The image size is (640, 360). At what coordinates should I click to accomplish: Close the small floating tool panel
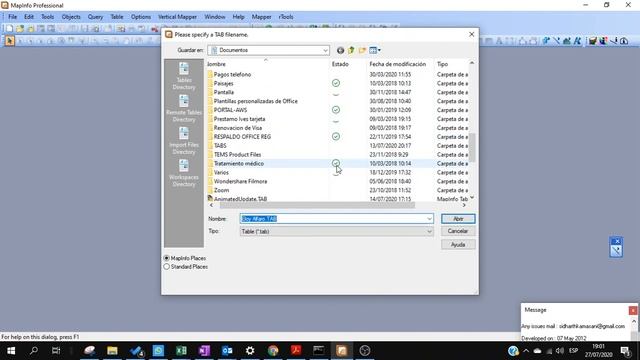pyautogui.click(x=617, y=241)
